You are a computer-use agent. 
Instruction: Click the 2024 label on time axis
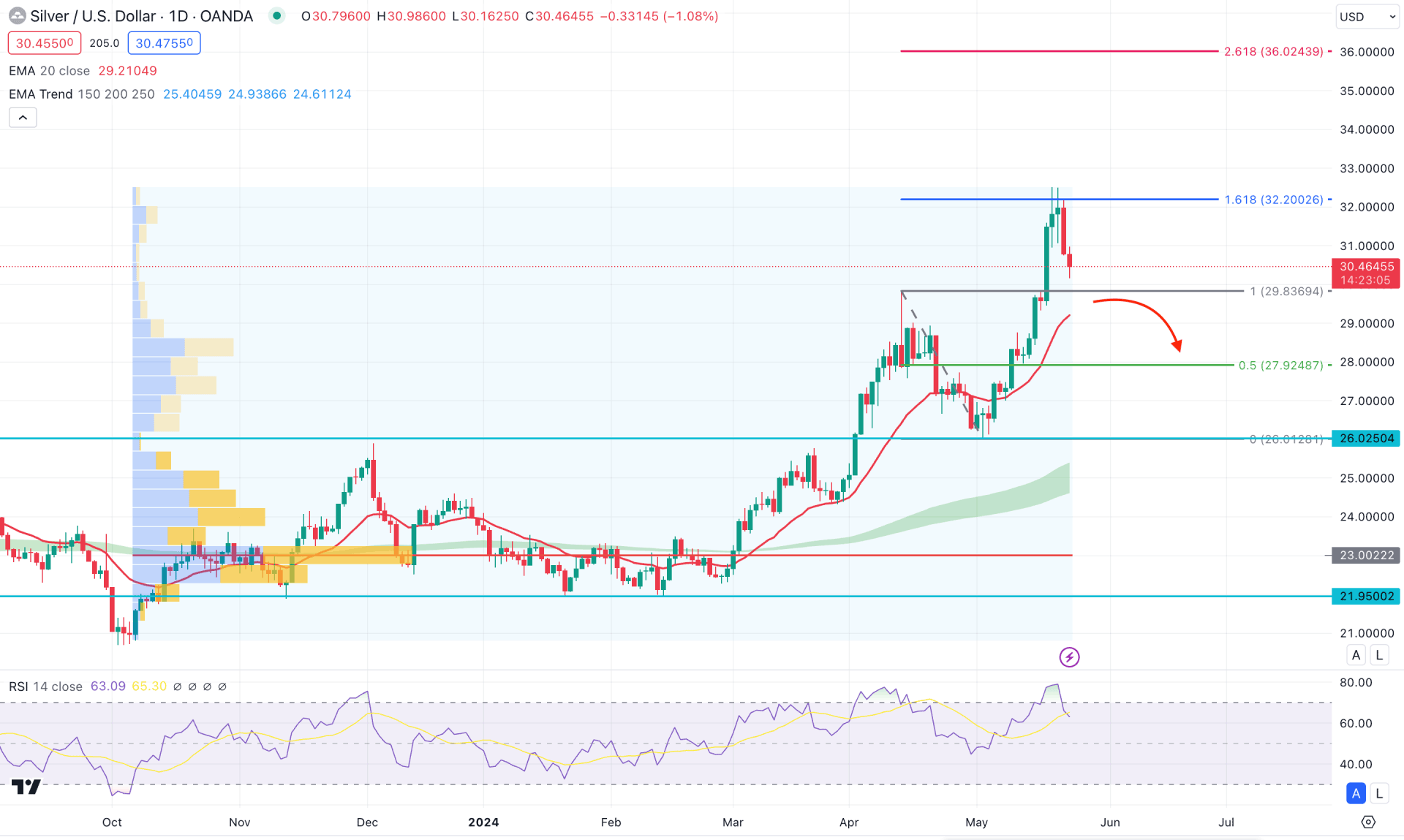point(483,822)
